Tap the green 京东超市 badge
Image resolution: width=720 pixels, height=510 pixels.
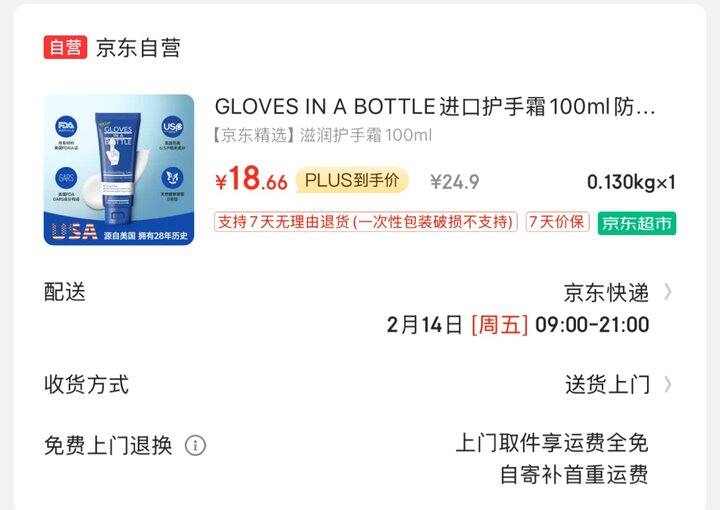coord(636,224)
